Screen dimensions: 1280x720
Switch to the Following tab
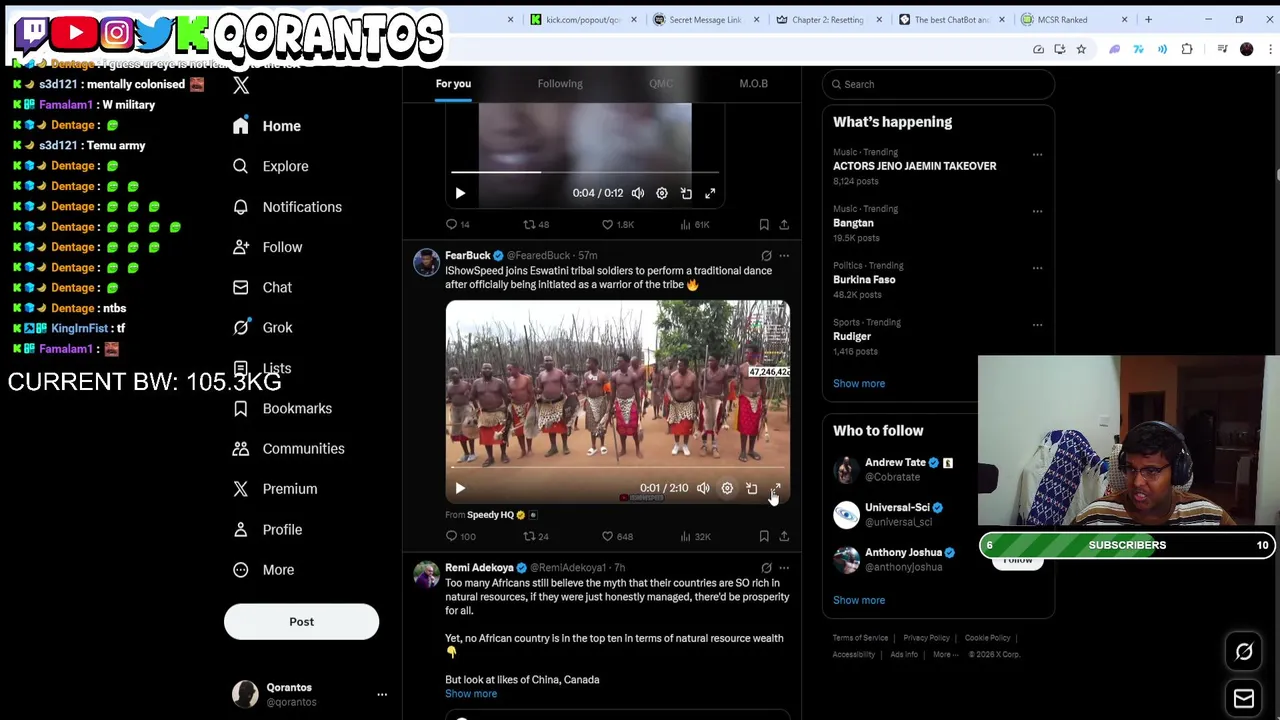[x=560, y=84]
